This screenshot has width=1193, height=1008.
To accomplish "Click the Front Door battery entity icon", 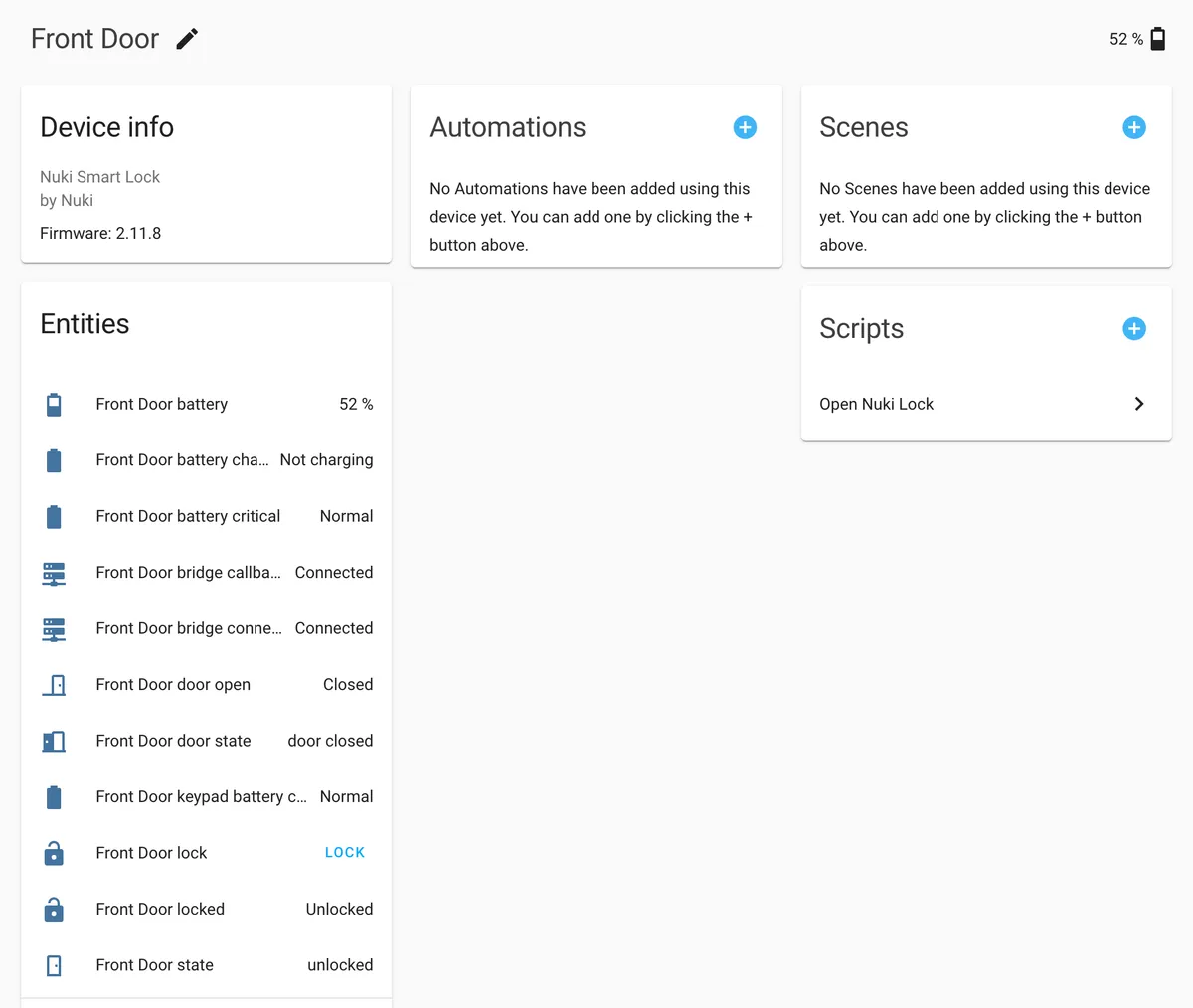I will click(x=54, y=405).
